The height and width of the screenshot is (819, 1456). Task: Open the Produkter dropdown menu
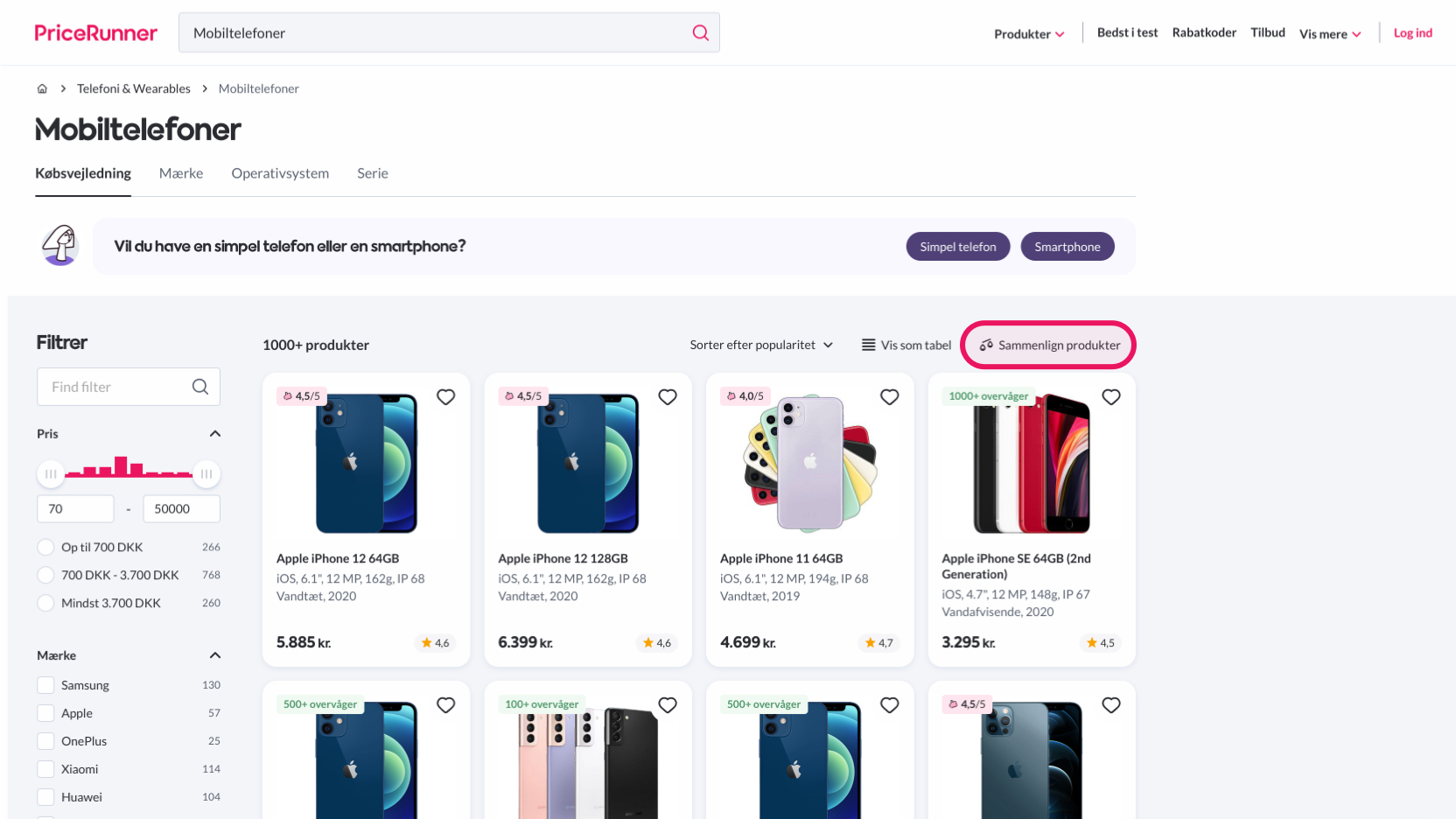pos(1029,34)
